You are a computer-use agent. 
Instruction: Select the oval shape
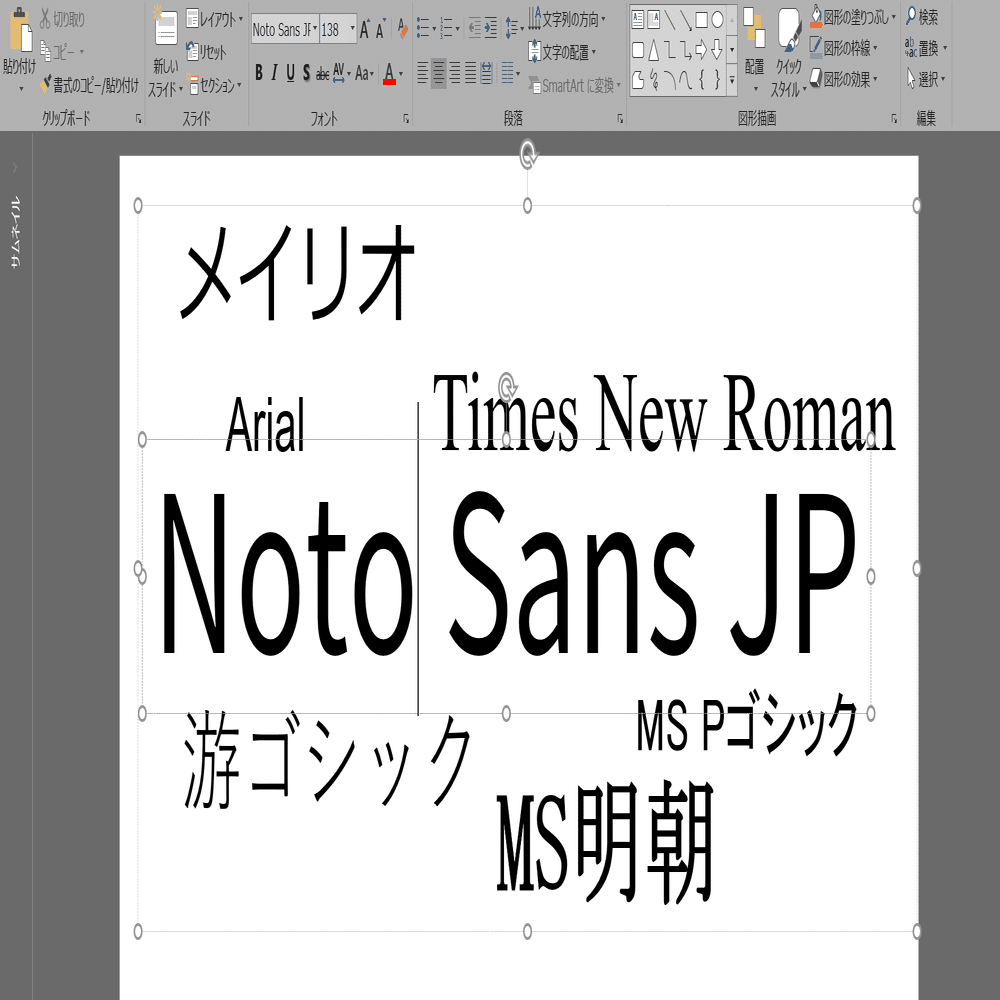717,20
